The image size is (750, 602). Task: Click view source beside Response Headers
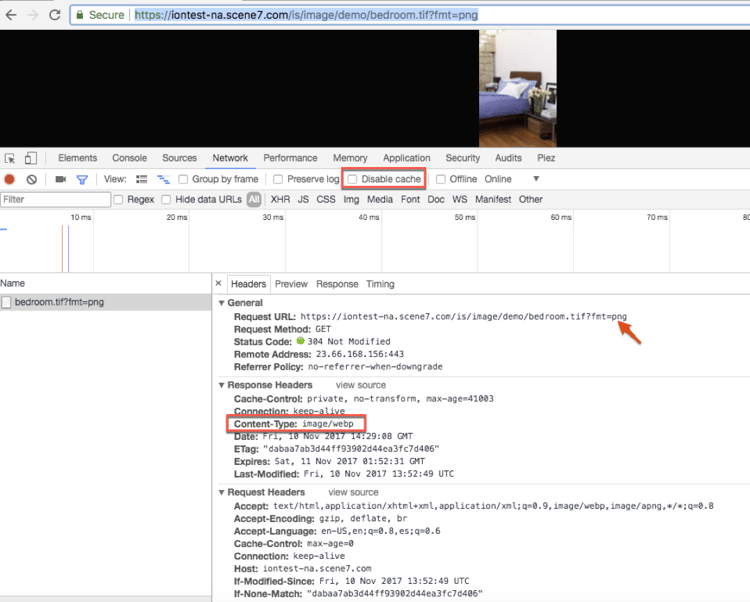(x=361, y=385)
